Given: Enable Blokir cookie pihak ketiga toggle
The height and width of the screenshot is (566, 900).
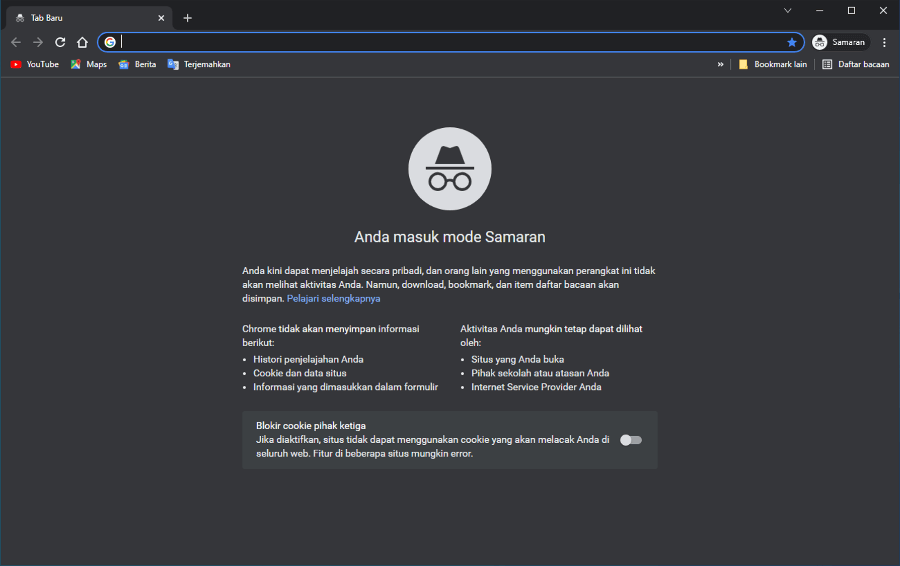Looking at the screenshot, I should pos(631,440).
